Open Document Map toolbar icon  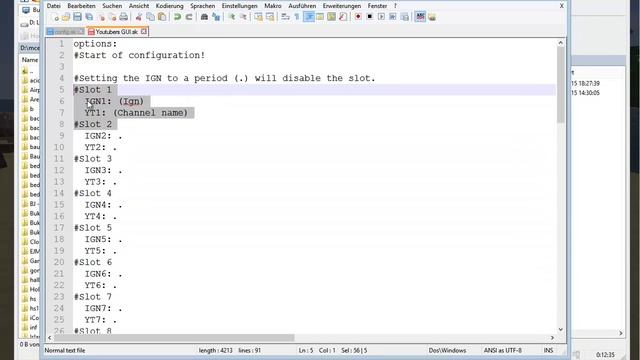coord(331,17)
